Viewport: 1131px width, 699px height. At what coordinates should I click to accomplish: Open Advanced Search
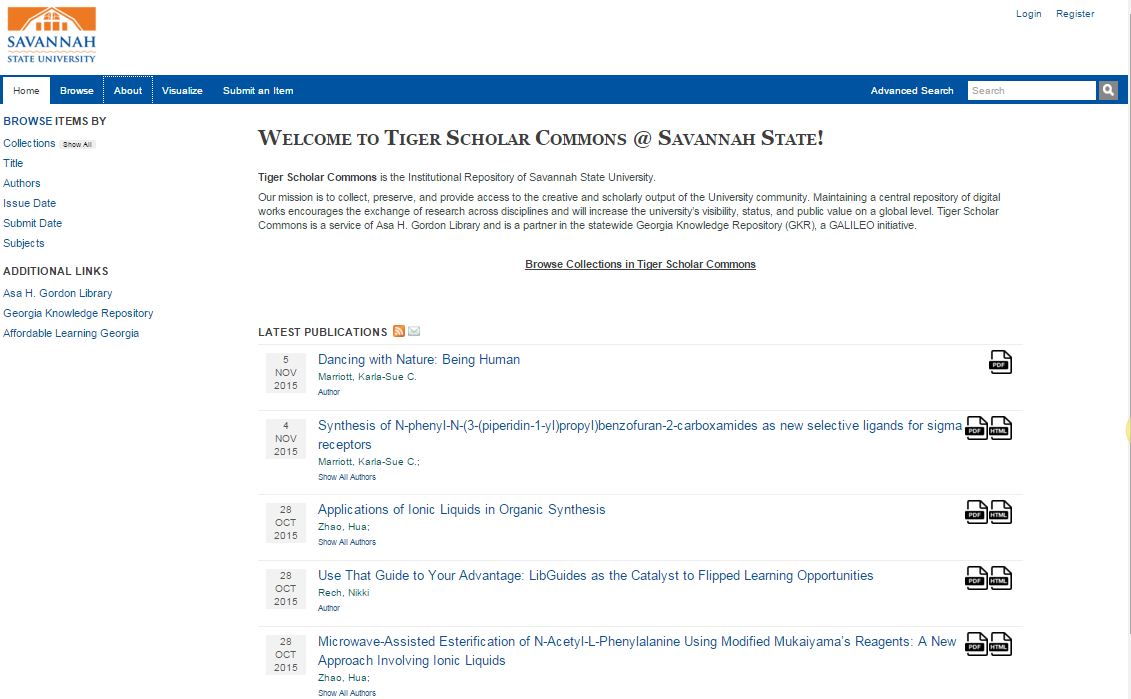912,91
